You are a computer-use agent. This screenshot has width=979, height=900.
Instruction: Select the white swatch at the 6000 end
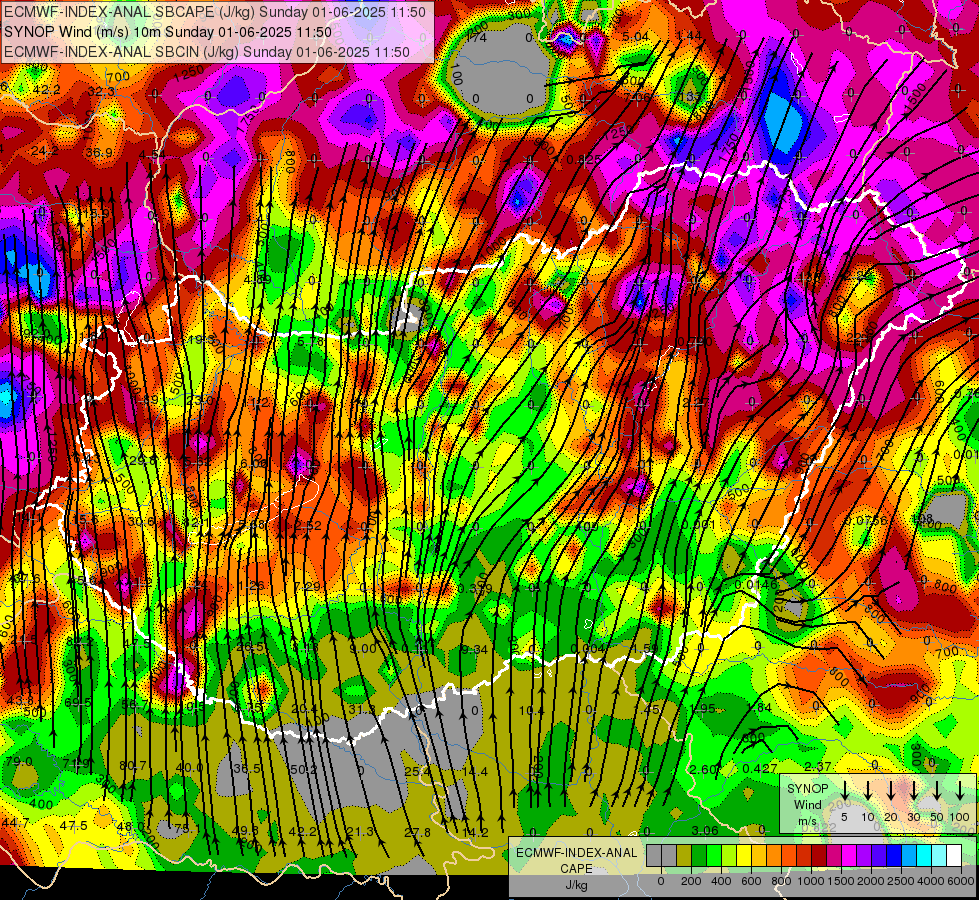pyautogui.click(x=953, y=855)
